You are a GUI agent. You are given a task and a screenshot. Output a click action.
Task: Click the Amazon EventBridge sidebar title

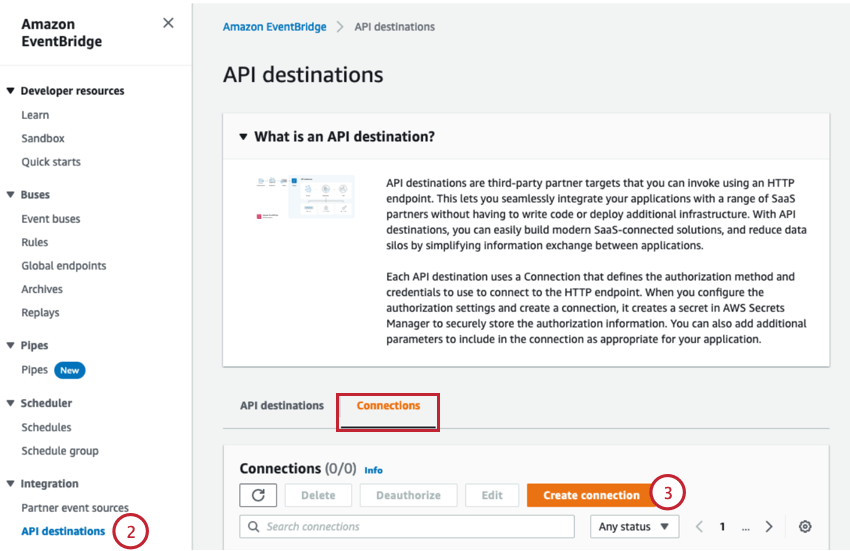tap(61, 33)
